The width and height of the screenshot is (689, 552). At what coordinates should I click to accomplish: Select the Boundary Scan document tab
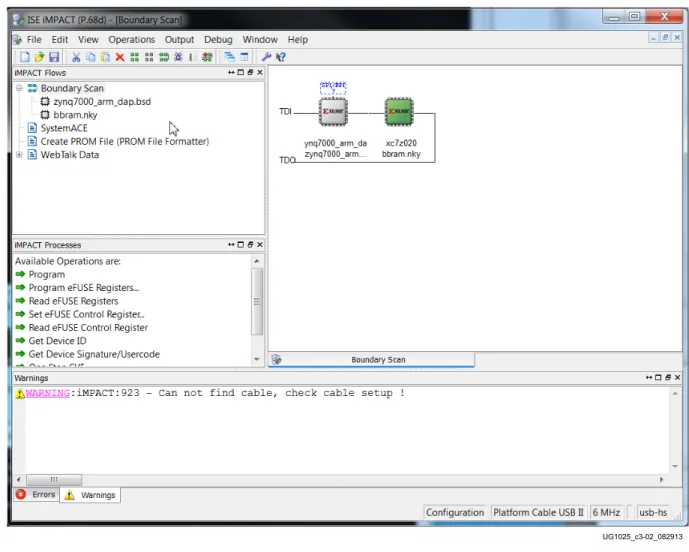click(371, 360)
